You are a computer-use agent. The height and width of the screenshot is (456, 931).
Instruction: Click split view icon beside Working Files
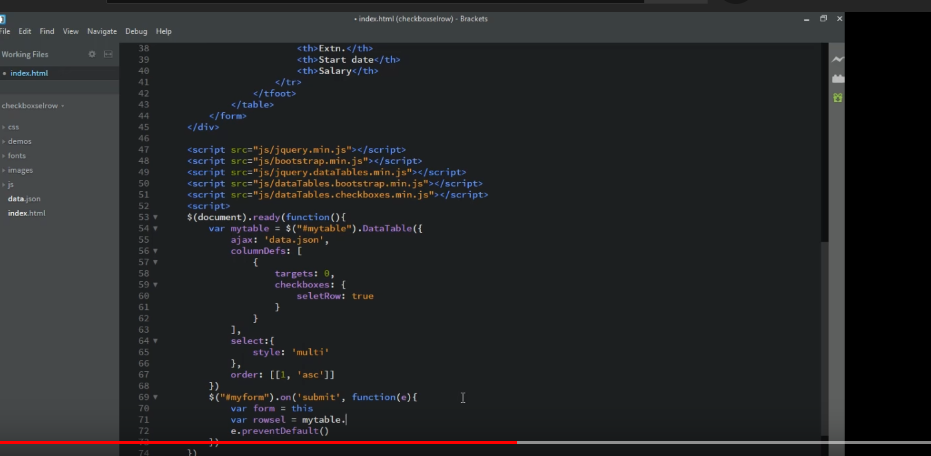pos(108,54)
